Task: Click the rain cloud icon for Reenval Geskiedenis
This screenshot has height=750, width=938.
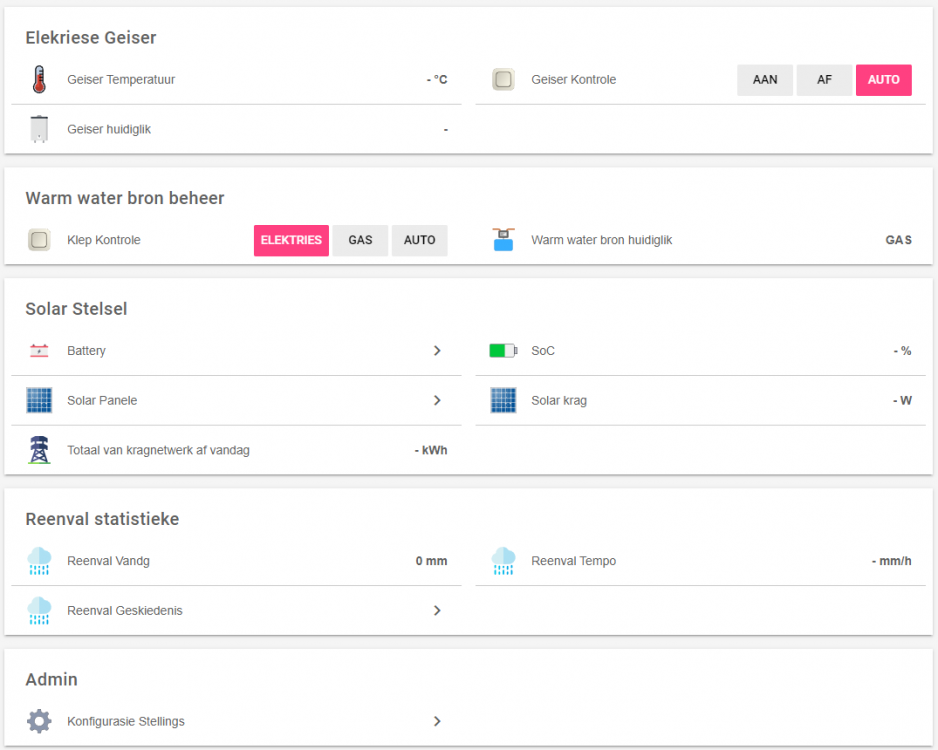Action: [x=39, y=611]
